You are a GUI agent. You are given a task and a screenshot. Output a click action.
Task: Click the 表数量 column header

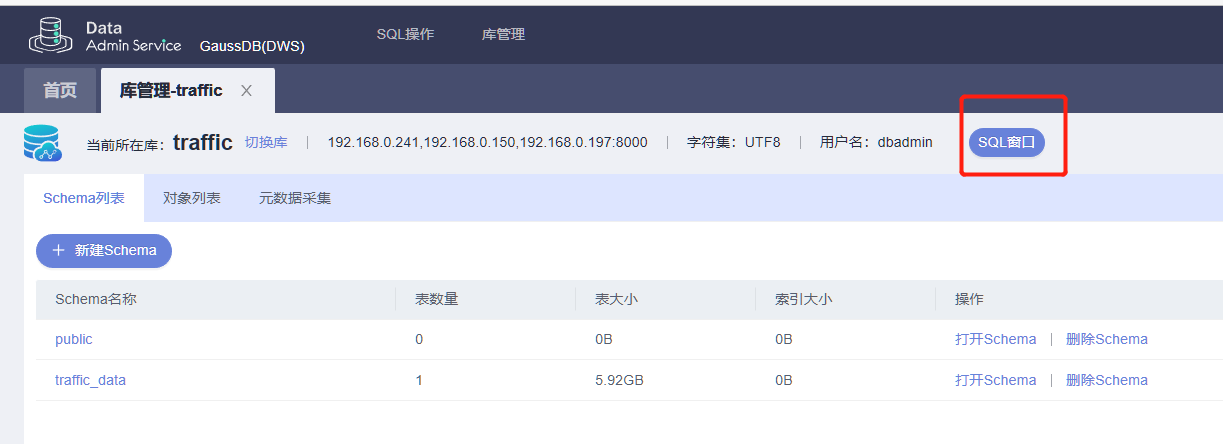click(x=437, y=299)
